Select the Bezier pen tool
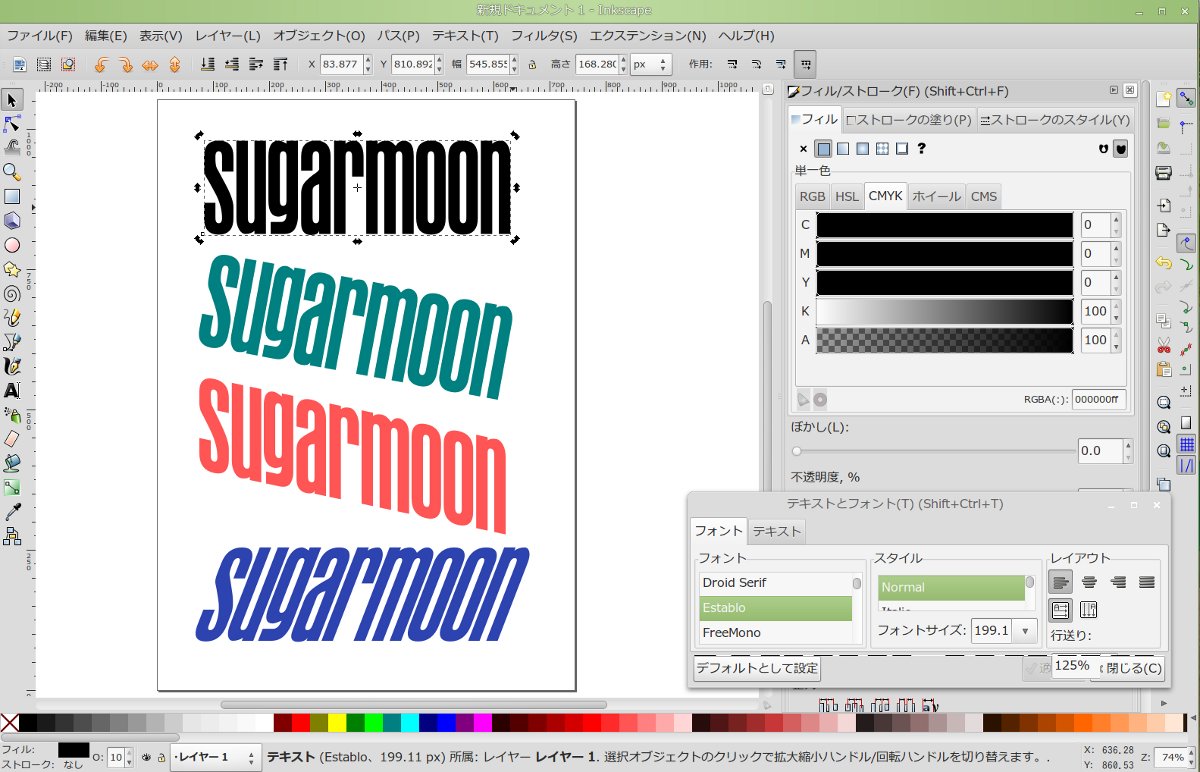This screenshot has height=772, width=1200. click(12, 342)
